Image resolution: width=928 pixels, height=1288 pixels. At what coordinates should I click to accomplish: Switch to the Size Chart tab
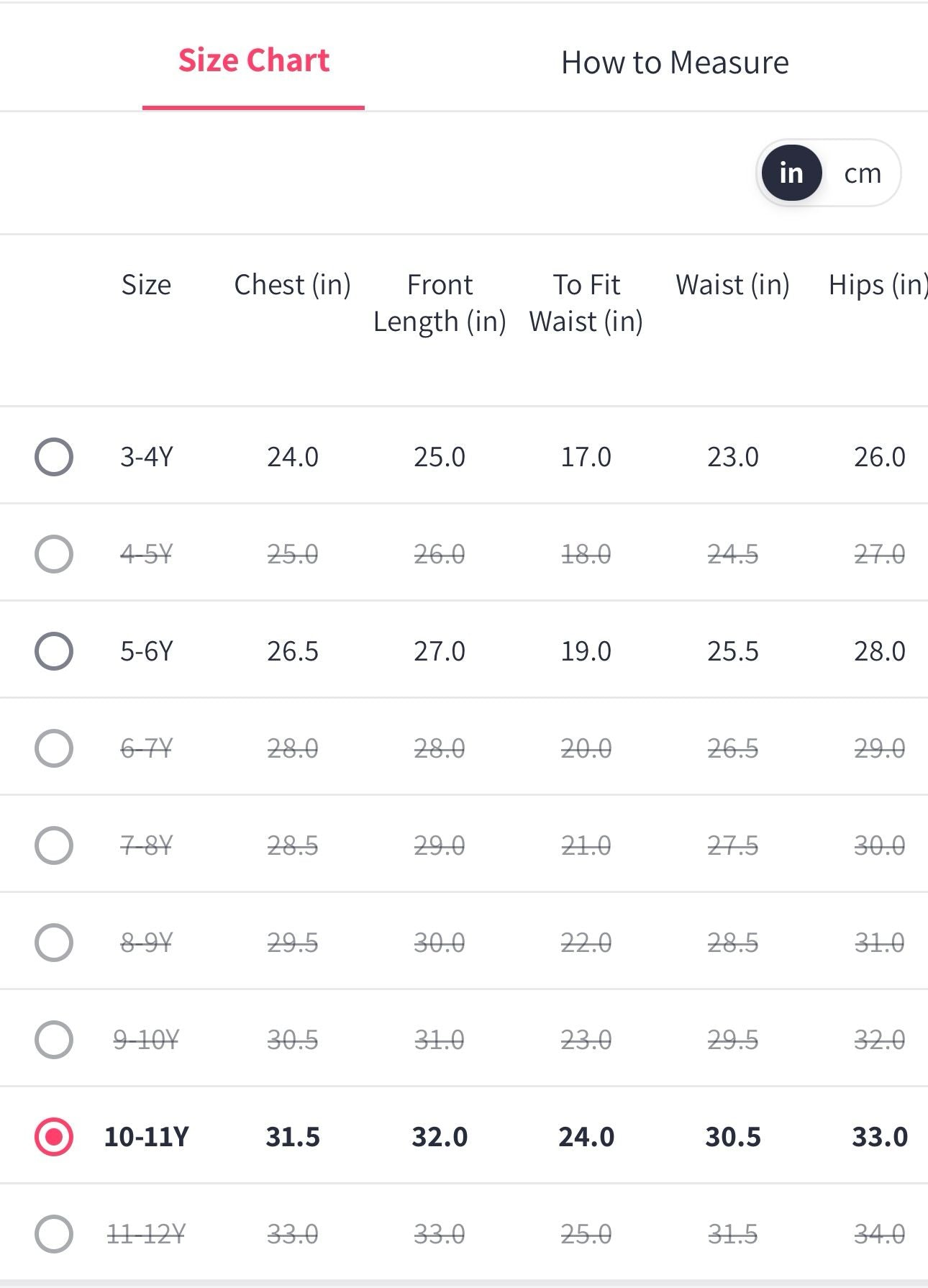[x=253, y=61]
